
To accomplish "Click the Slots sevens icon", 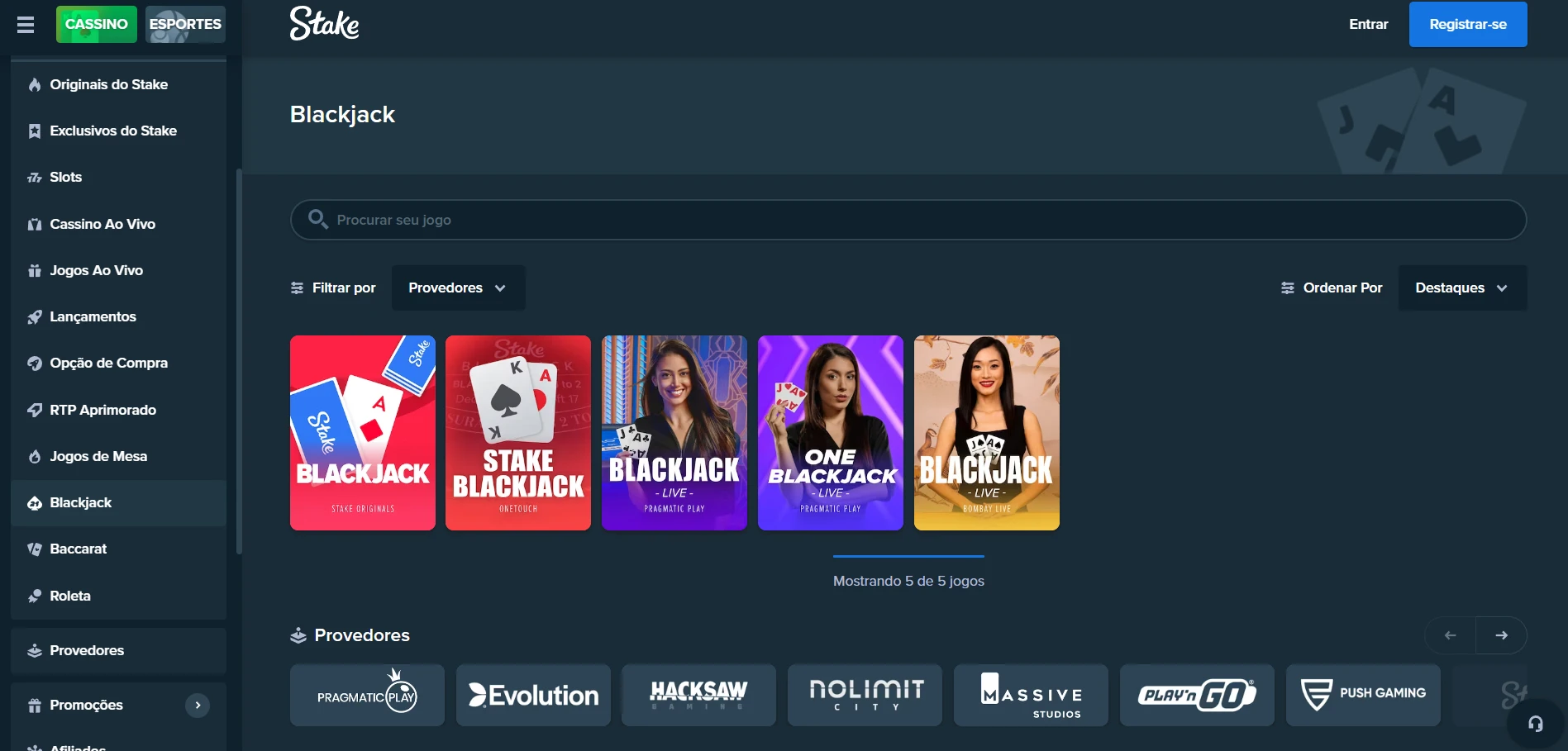I will coord(35,177).
